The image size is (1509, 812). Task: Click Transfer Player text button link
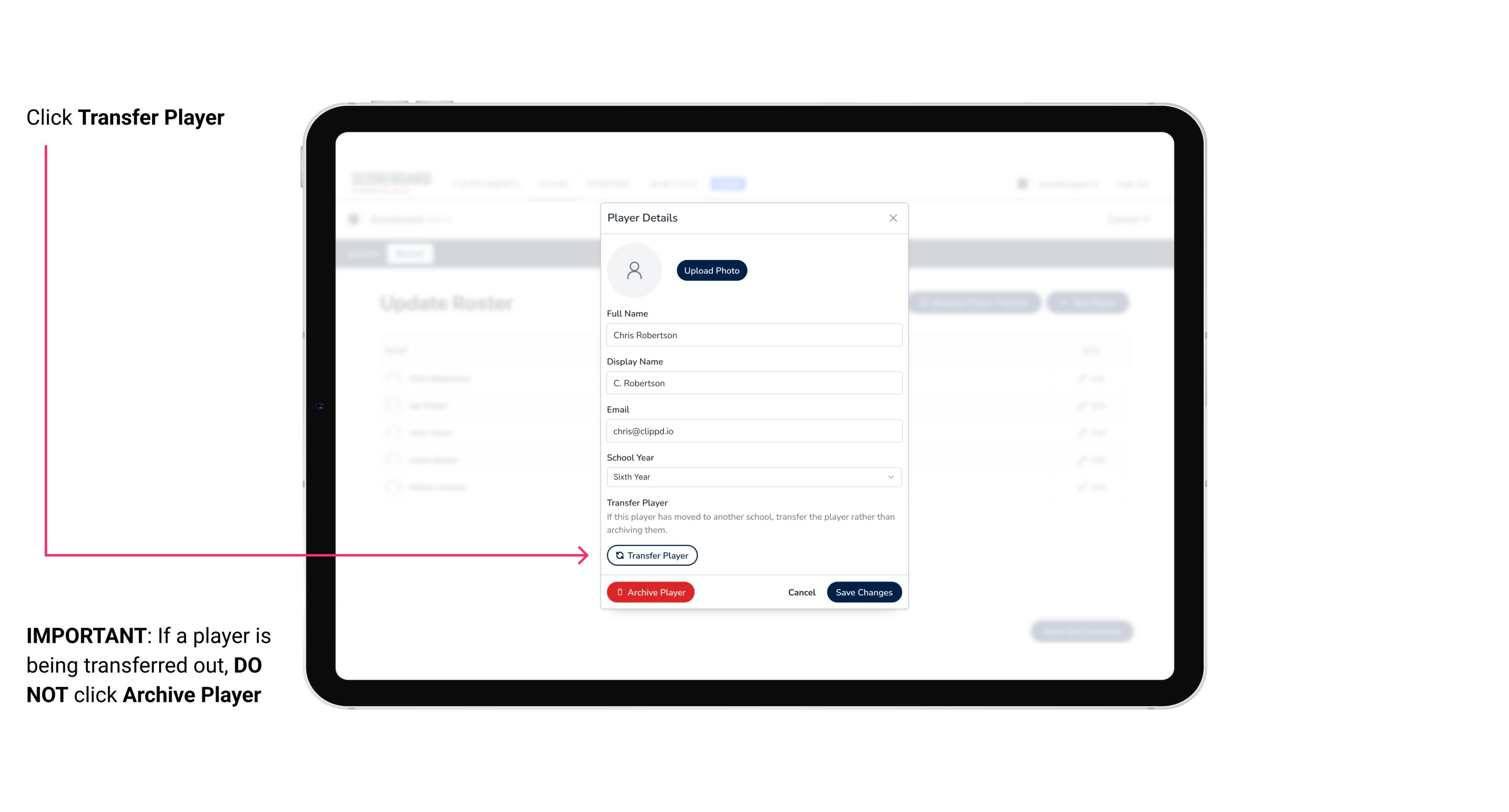(651, 555)
